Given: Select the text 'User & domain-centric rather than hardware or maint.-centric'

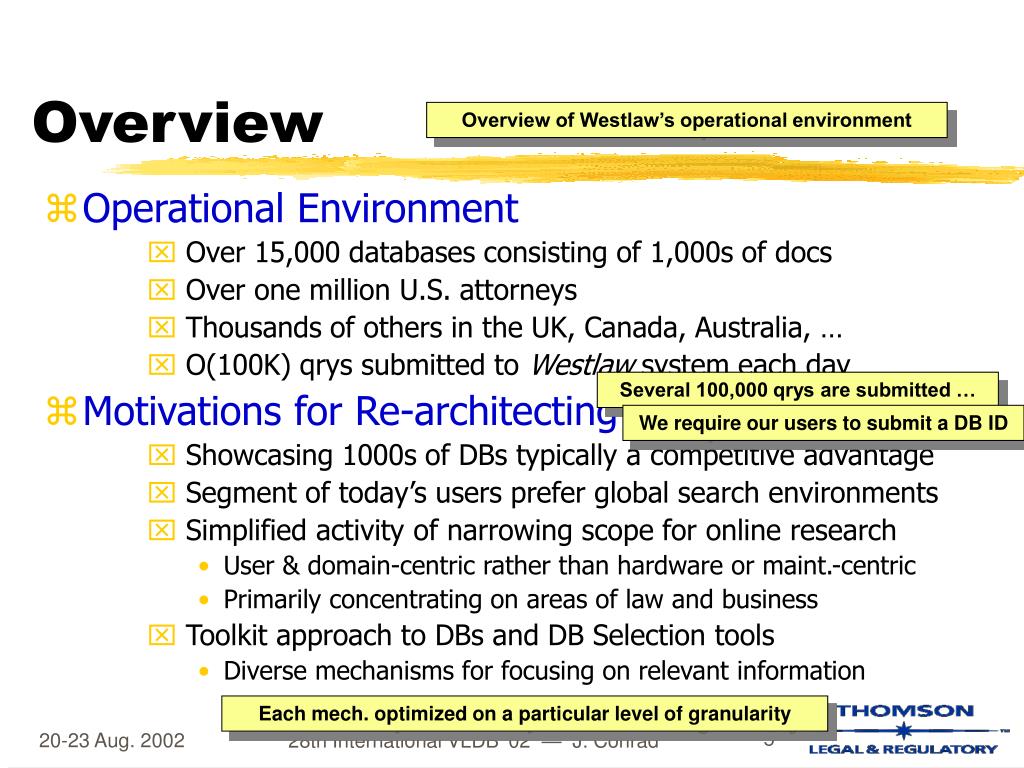Looking at the screenshot, I should pos(569,566).
